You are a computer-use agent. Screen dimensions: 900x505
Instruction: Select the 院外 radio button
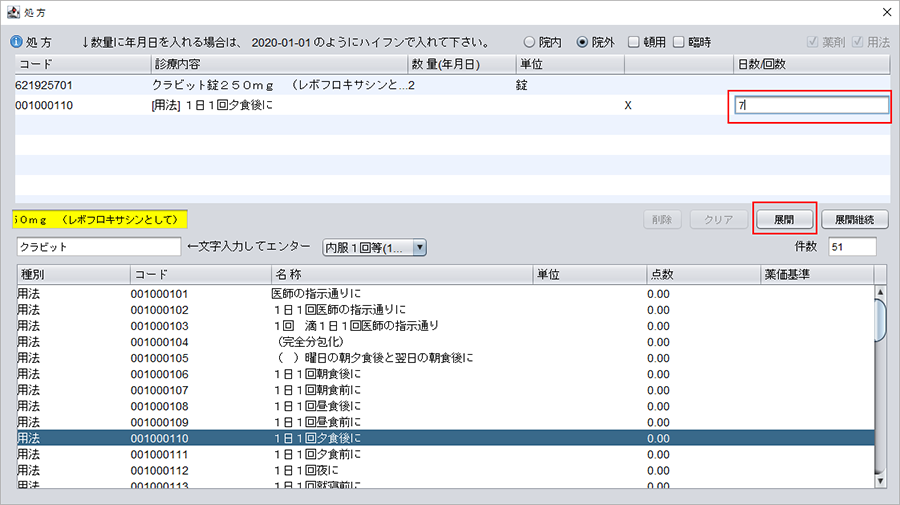[x=583, y=43]
